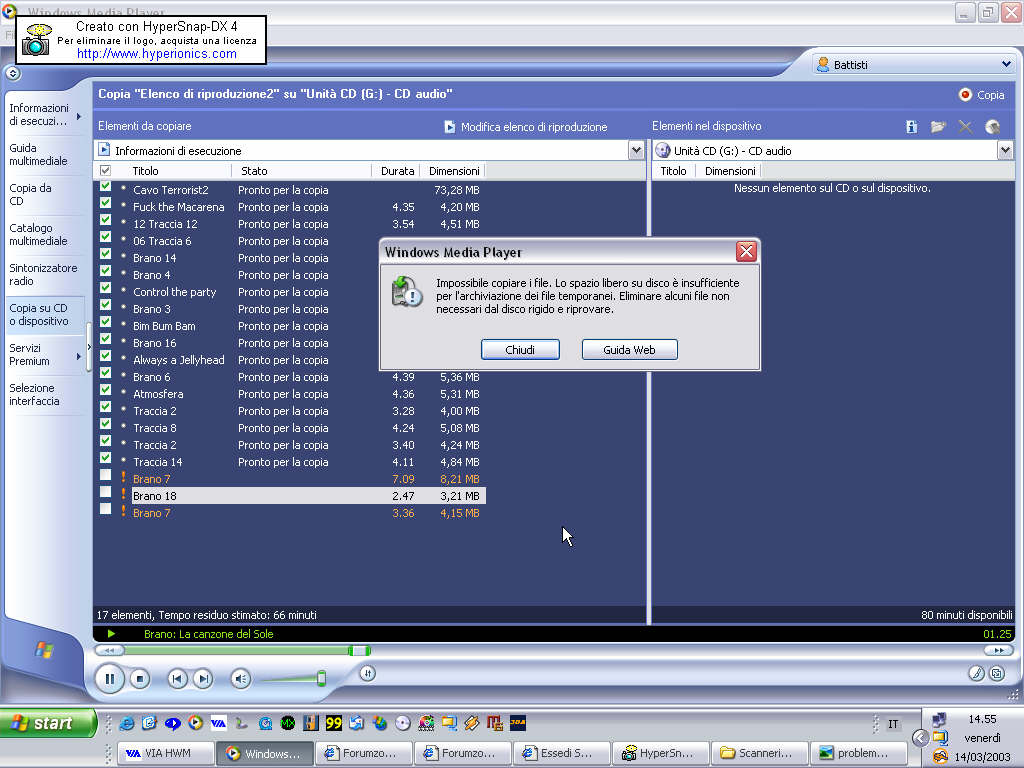Open Modifica elenco di riproduzione
Viewport: 1024px width, 768px height.
pyautogui.click(x=526, y=127)
